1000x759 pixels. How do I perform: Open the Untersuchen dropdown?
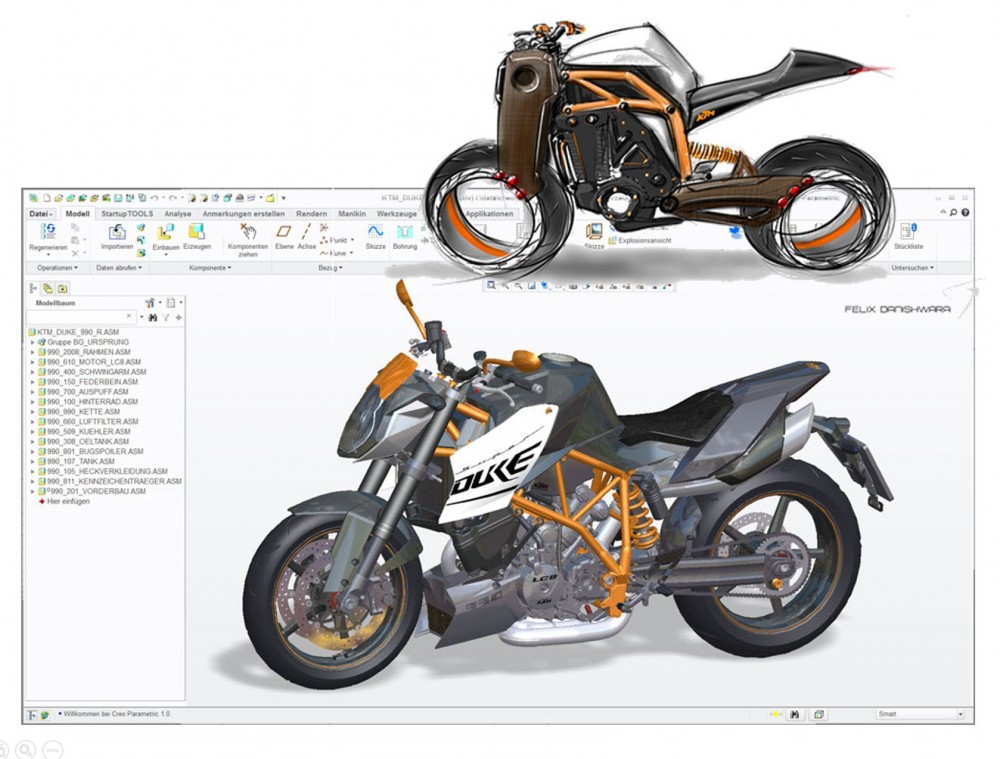(910, 268)
